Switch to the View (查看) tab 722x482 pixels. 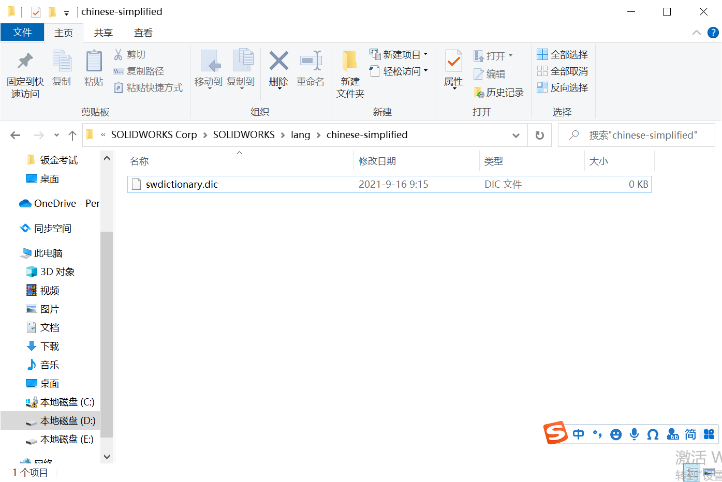pyautogui.click(x=143, y=33)
